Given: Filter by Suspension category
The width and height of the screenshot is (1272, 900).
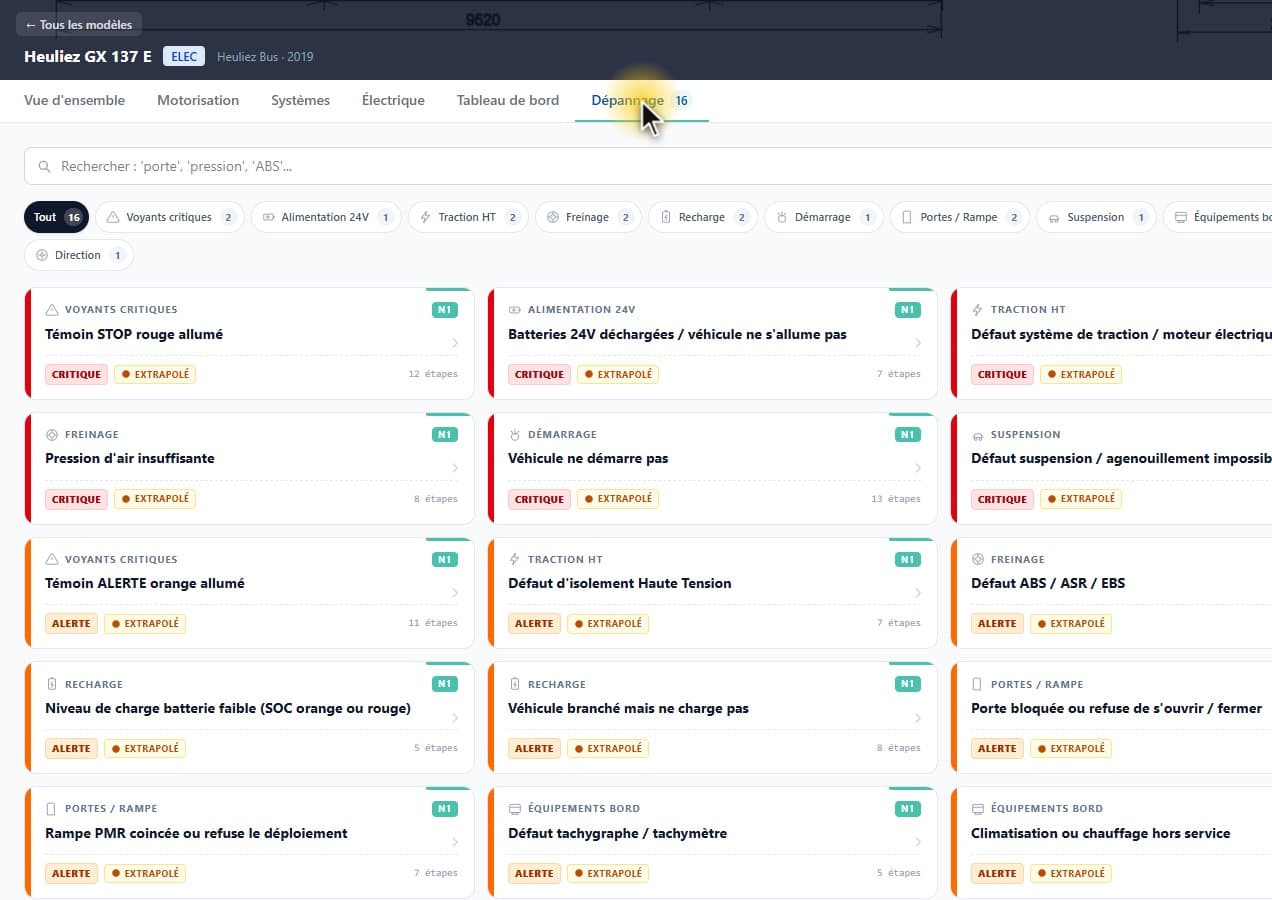Looking at the screenshot, I should point(1096,217).
